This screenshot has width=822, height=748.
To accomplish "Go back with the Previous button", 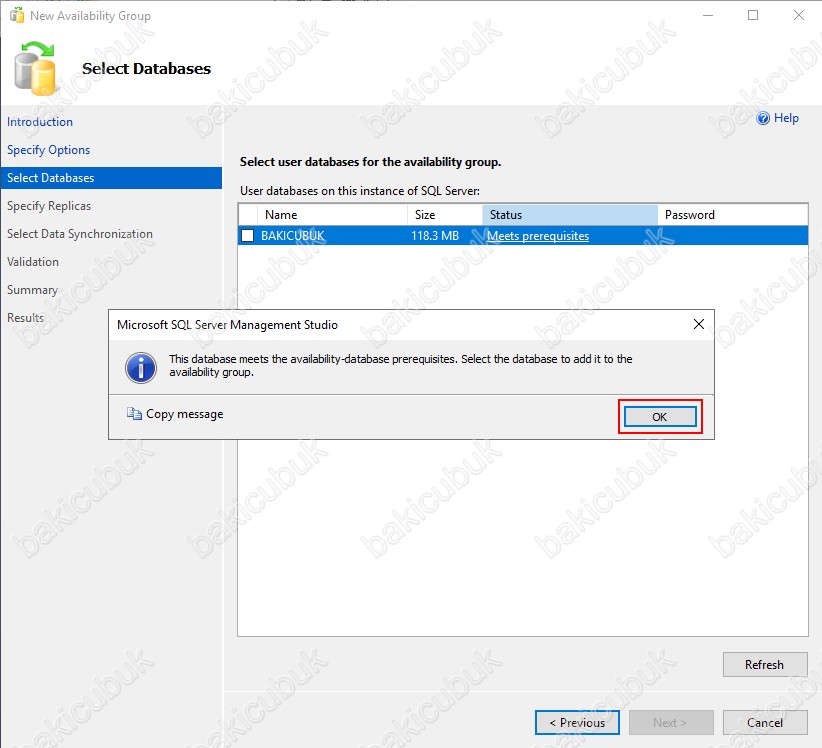I will click(x=577, y=723).
